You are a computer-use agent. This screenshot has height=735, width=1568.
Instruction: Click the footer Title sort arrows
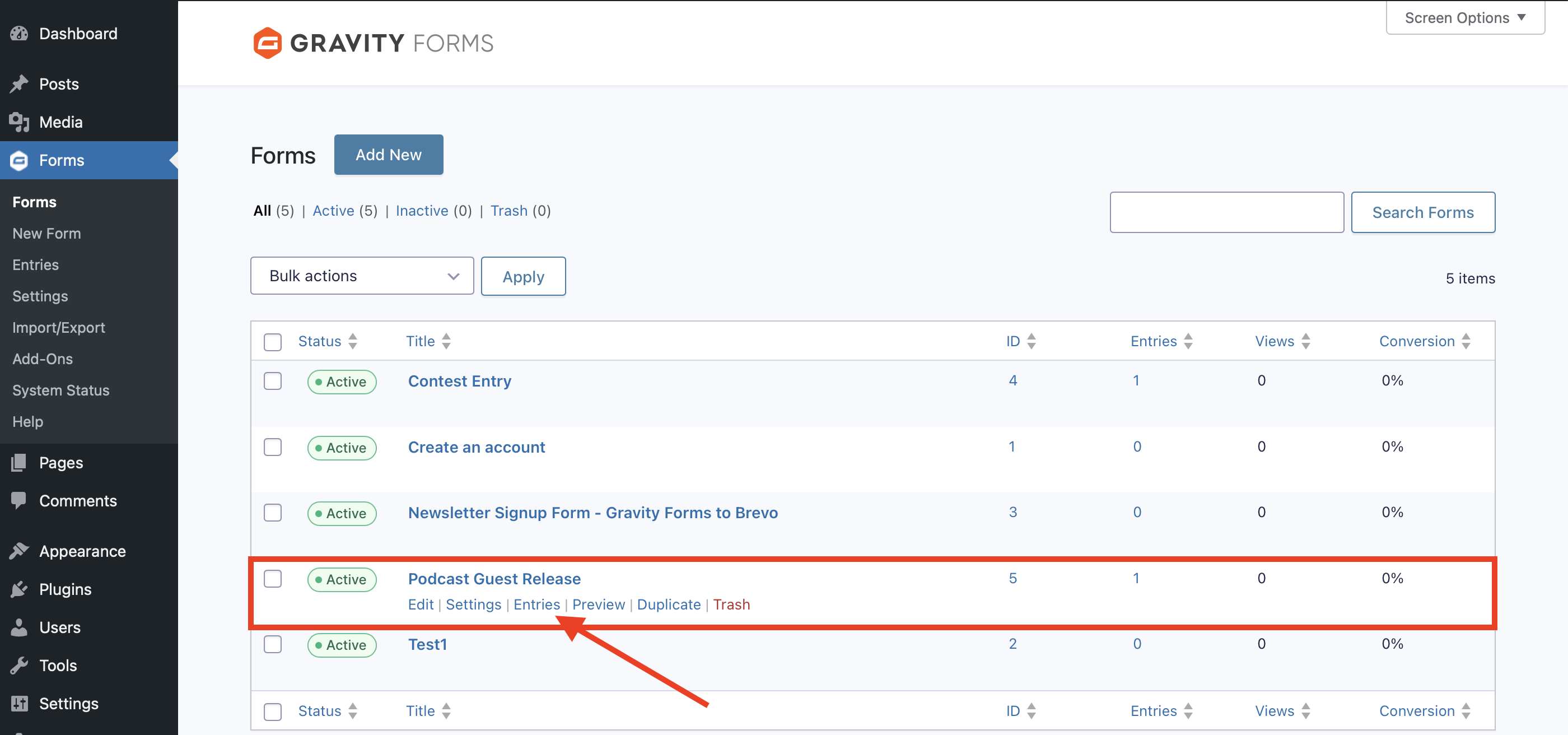[446, 711]
